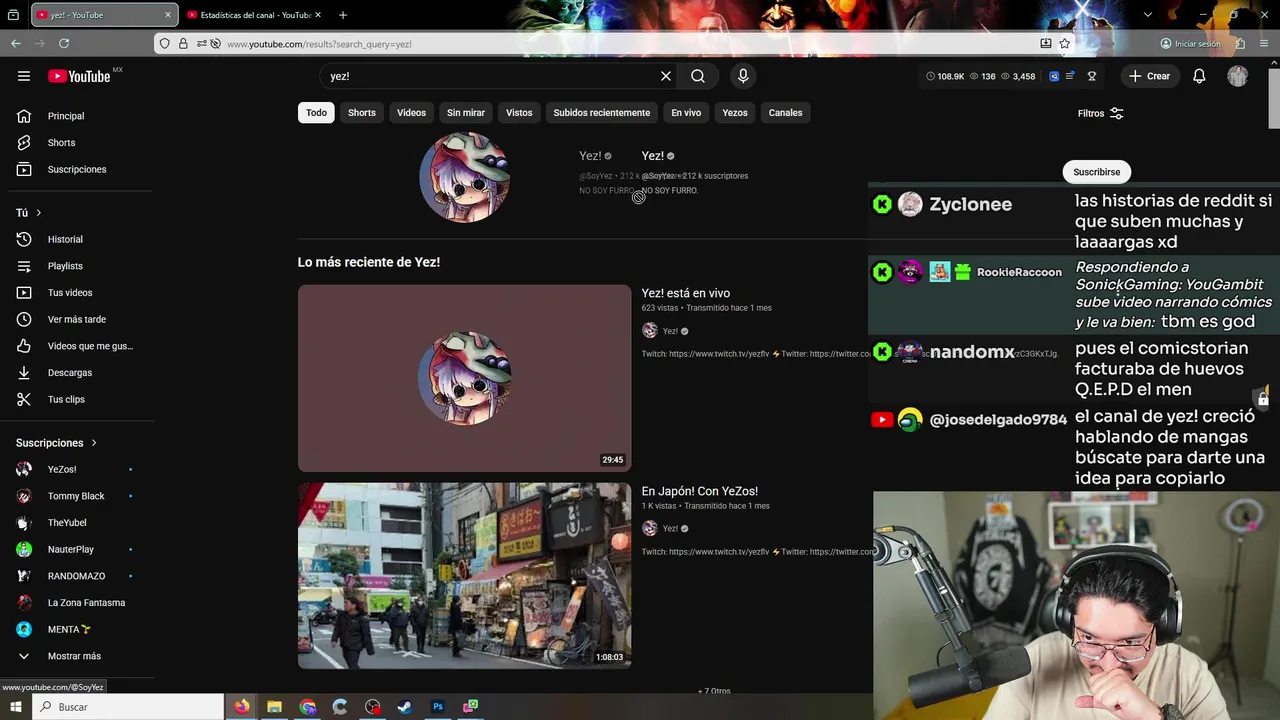
Task: Subscribe with the Suscribirse button
Action: (x=1097, y=172)
